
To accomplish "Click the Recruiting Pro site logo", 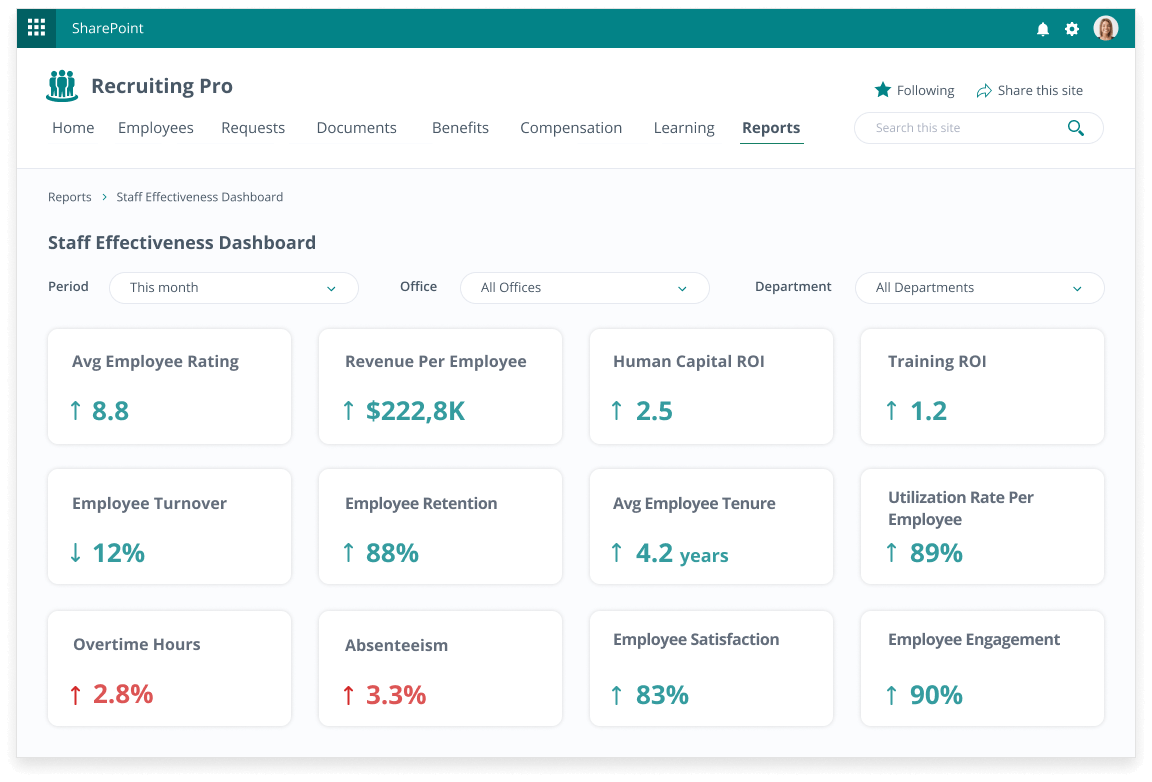I will click(62, 86).
